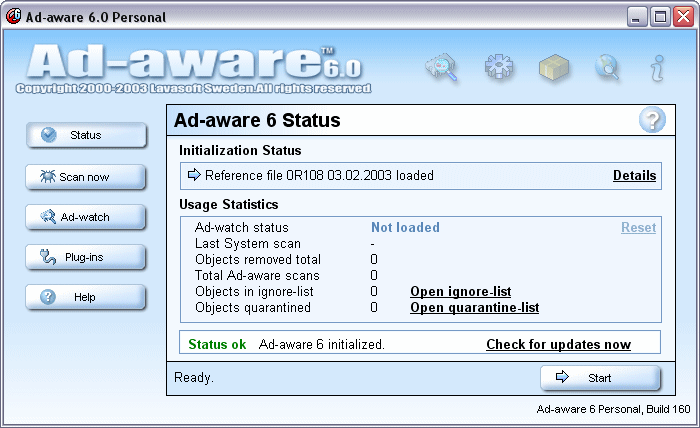Click the 'Ready.' status text
The width and height of the screenshot is (700, 428).
click(194, 378)
